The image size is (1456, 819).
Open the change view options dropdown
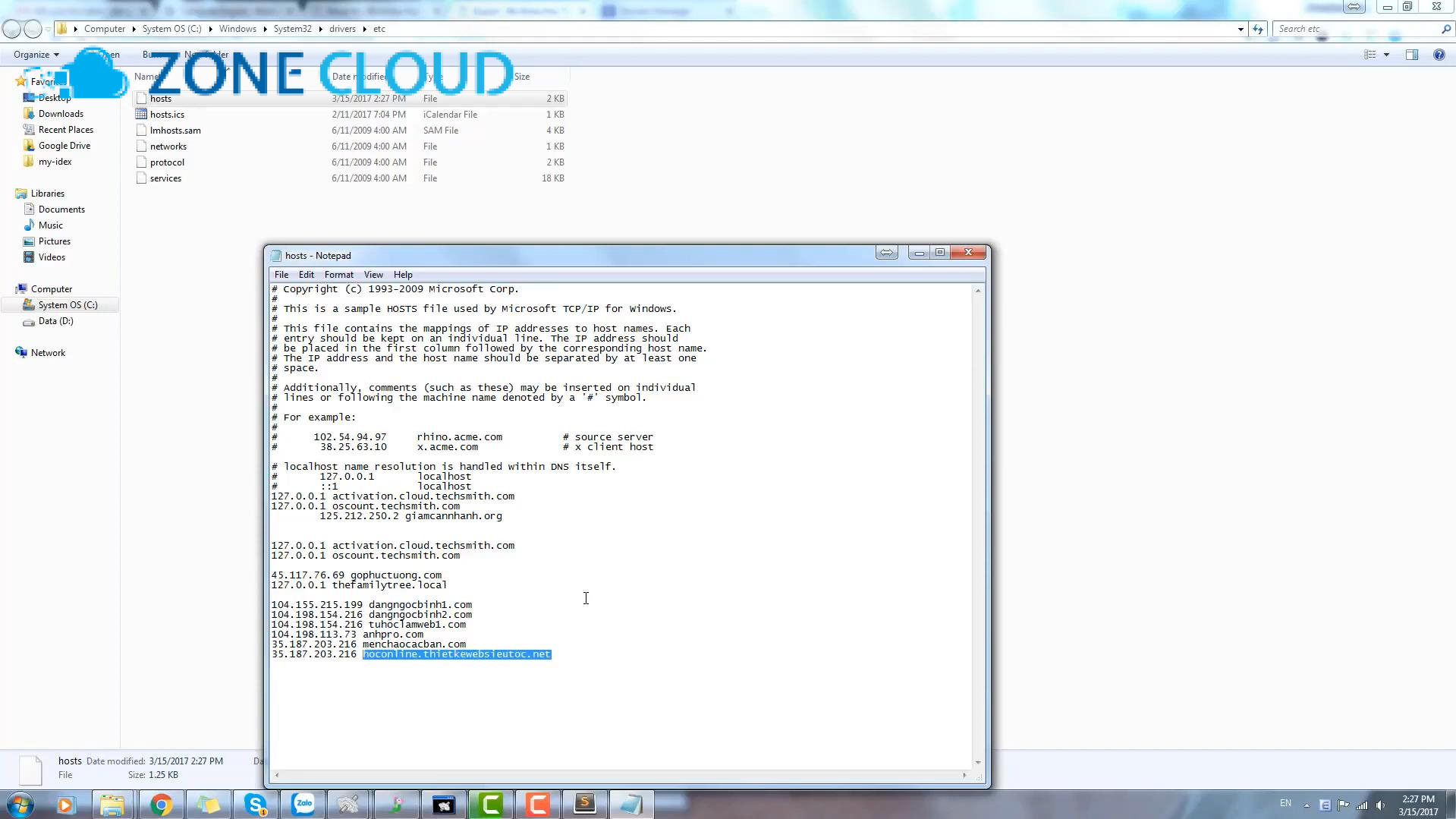coord(1386,55)
